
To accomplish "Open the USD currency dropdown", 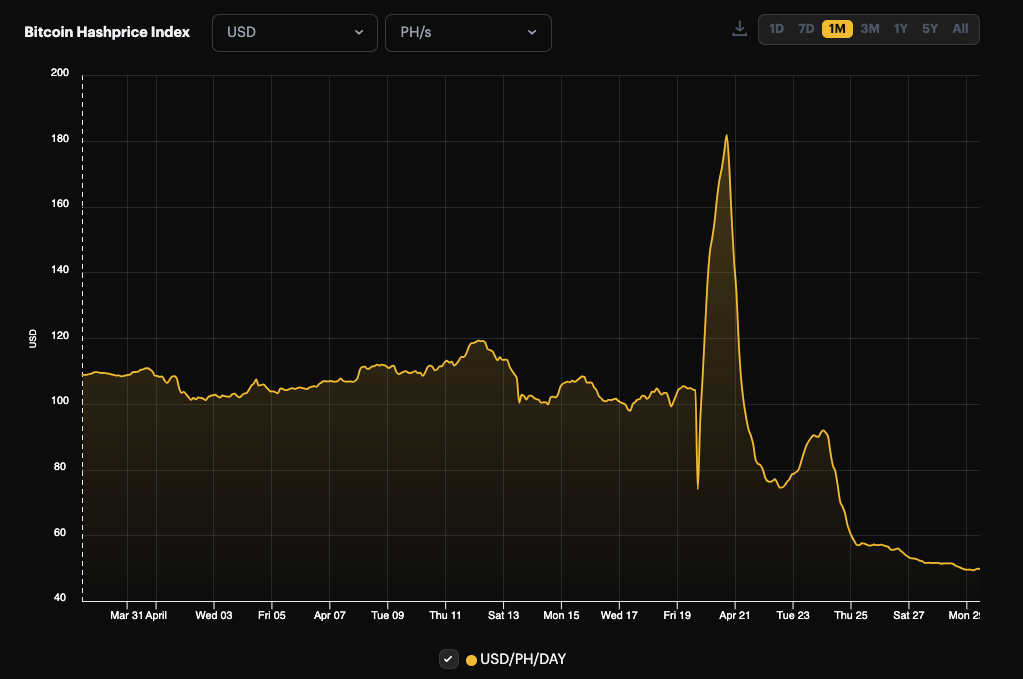I will pyautogui.click(x=294, y=32).
